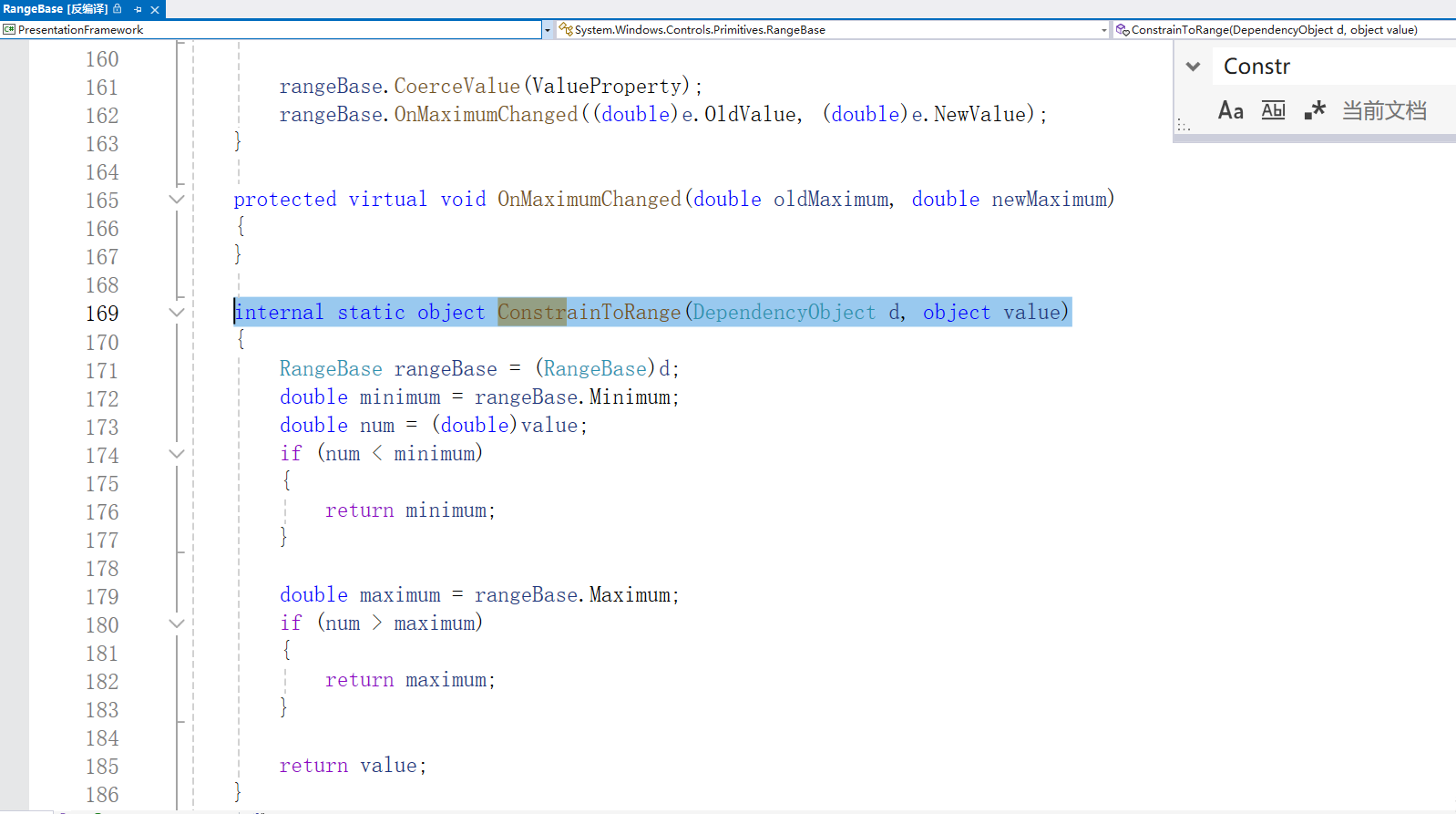This screenshot has width=1456, height=814.
Task: Click the C# project icon beside PresentationFramework
Action: pos(9,30)
